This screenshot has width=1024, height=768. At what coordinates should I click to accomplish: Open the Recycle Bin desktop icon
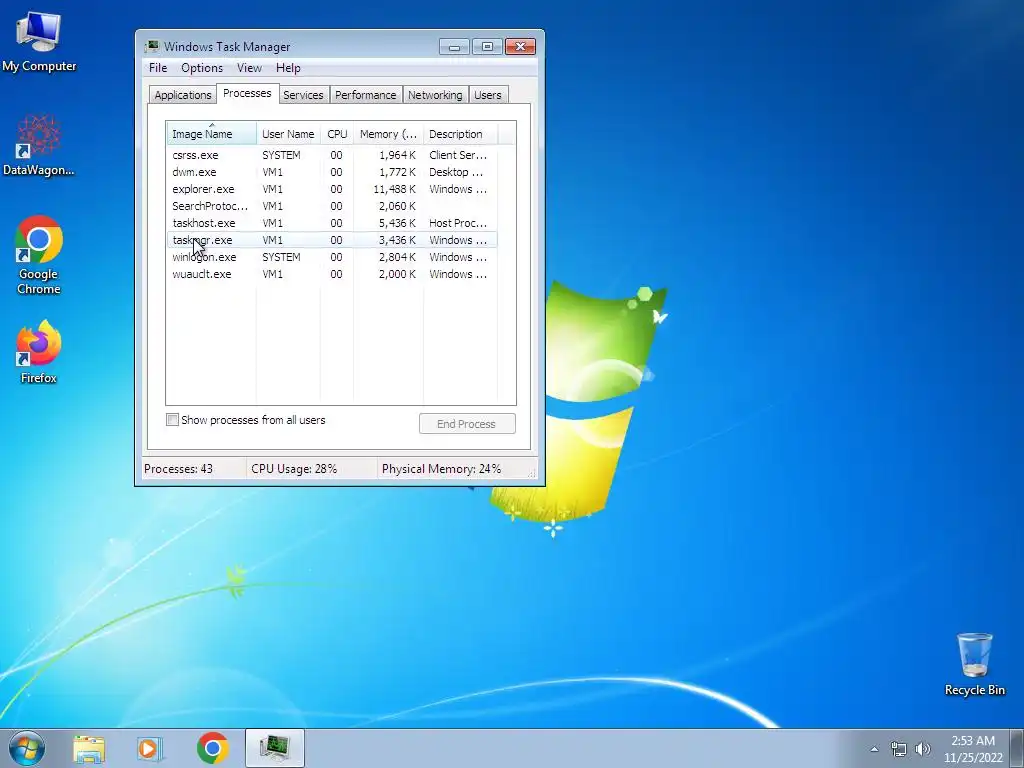pos(974,664)
